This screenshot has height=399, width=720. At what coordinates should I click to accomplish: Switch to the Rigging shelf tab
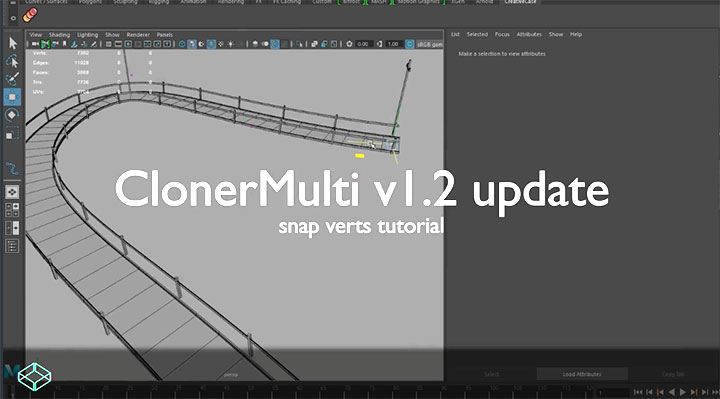tap(159, 2)
